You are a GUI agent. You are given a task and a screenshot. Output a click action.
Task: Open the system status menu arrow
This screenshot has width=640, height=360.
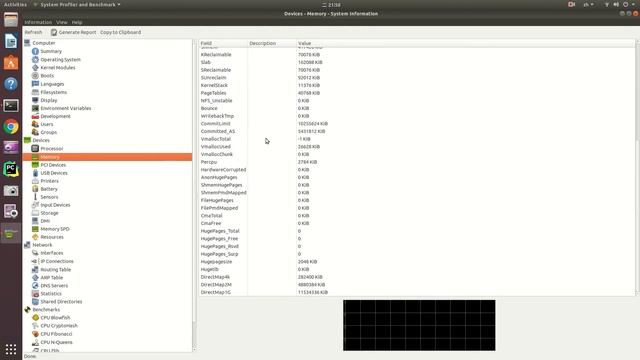click(x=633, y=4)
